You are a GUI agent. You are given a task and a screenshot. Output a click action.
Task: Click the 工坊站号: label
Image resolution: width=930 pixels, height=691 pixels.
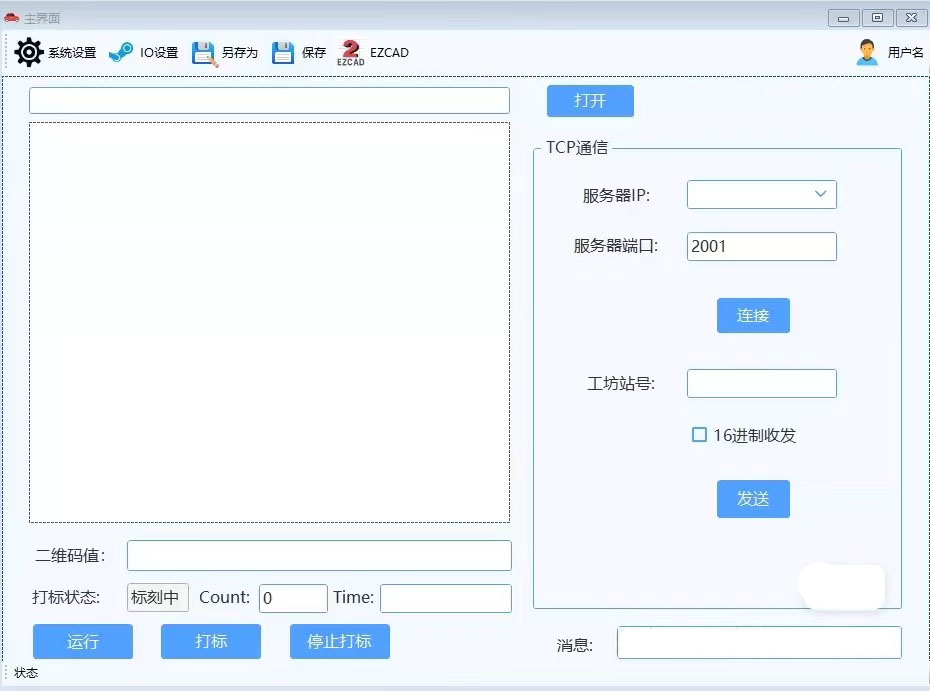pyautogui.click(x=621, y=384)
